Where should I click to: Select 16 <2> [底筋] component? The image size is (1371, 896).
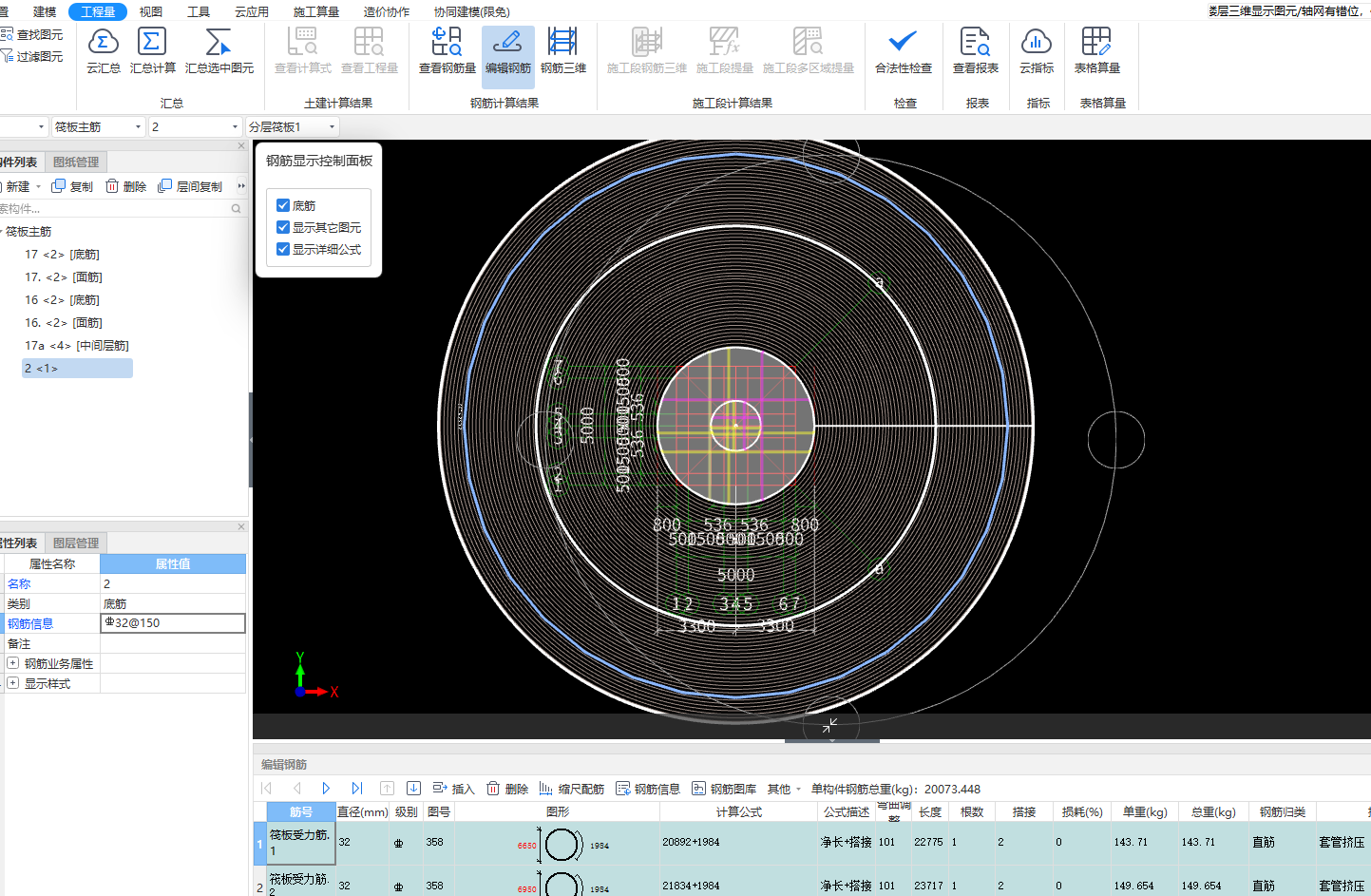click(62, 300)
